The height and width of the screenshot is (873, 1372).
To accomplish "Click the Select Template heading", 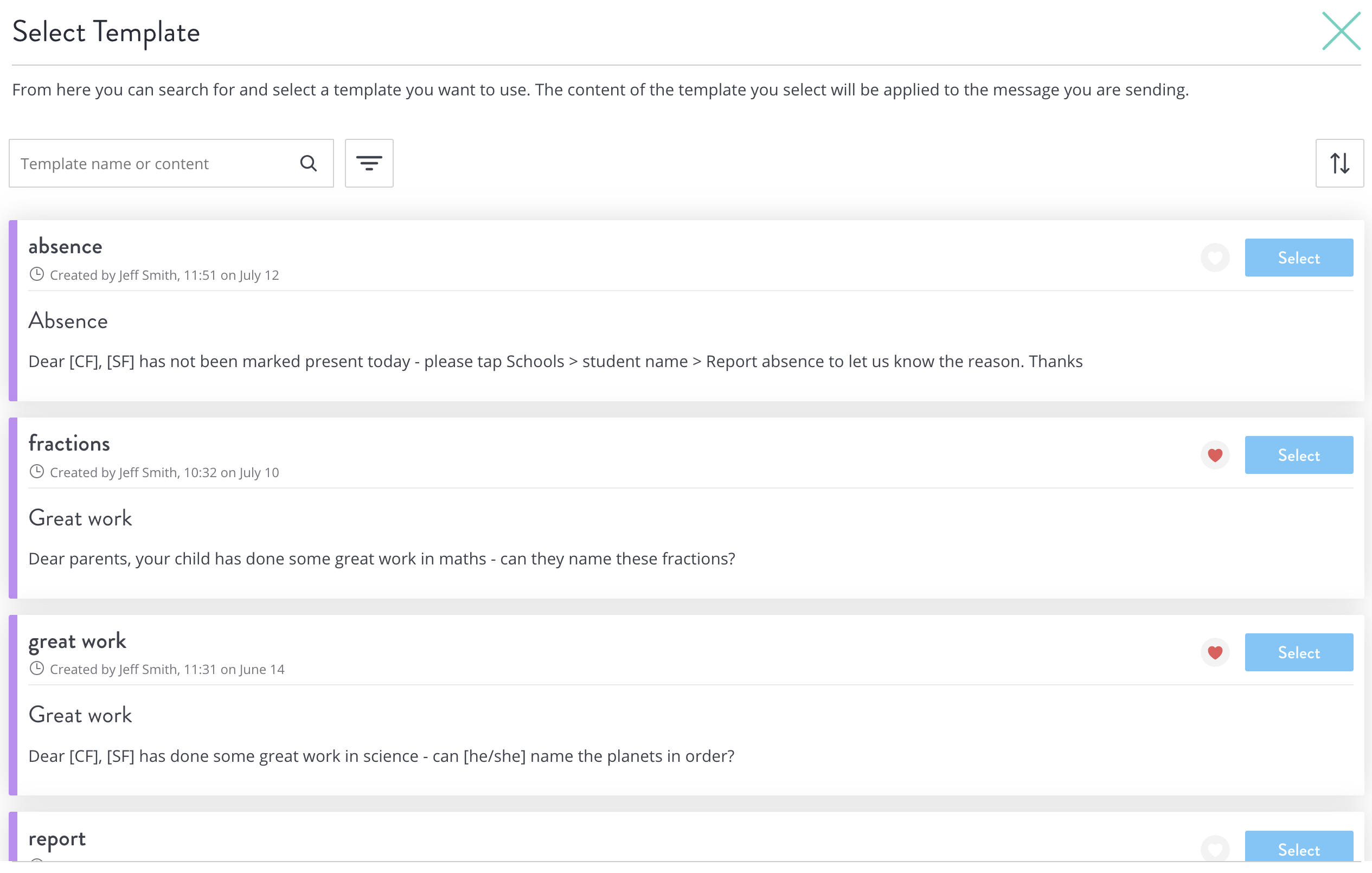I will tap(106, 33).
